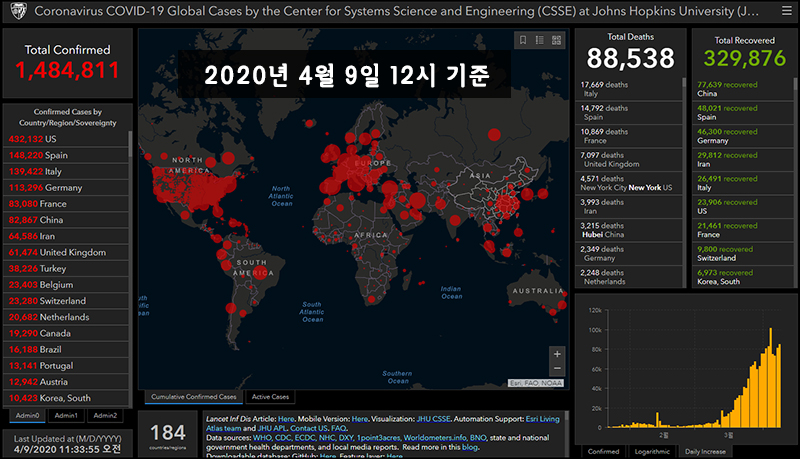
Task: Select the 23,403 Belgium row
Action: tap(66, 285)
